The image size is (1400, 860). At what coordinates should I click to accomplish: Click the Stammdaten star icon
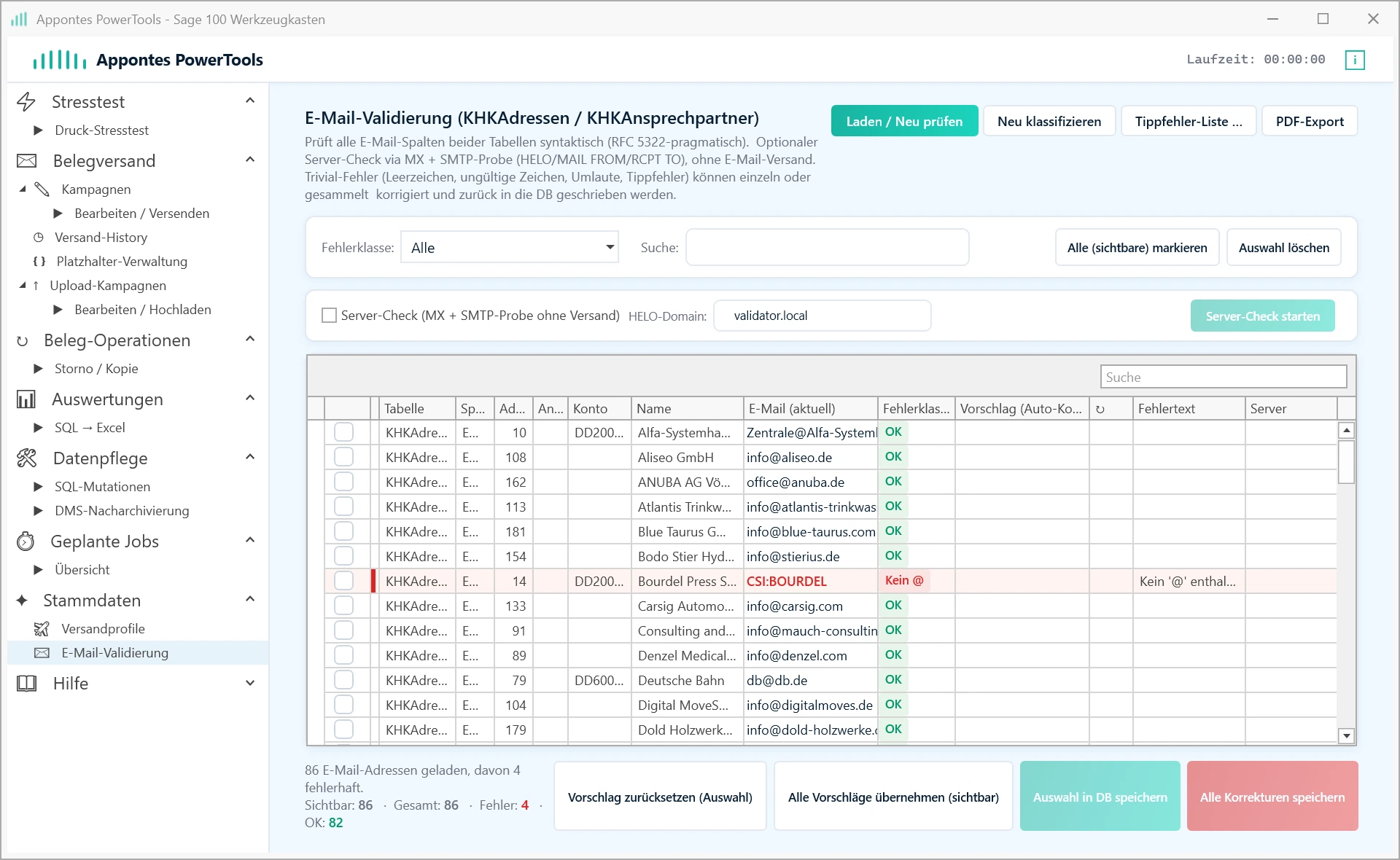22,601
